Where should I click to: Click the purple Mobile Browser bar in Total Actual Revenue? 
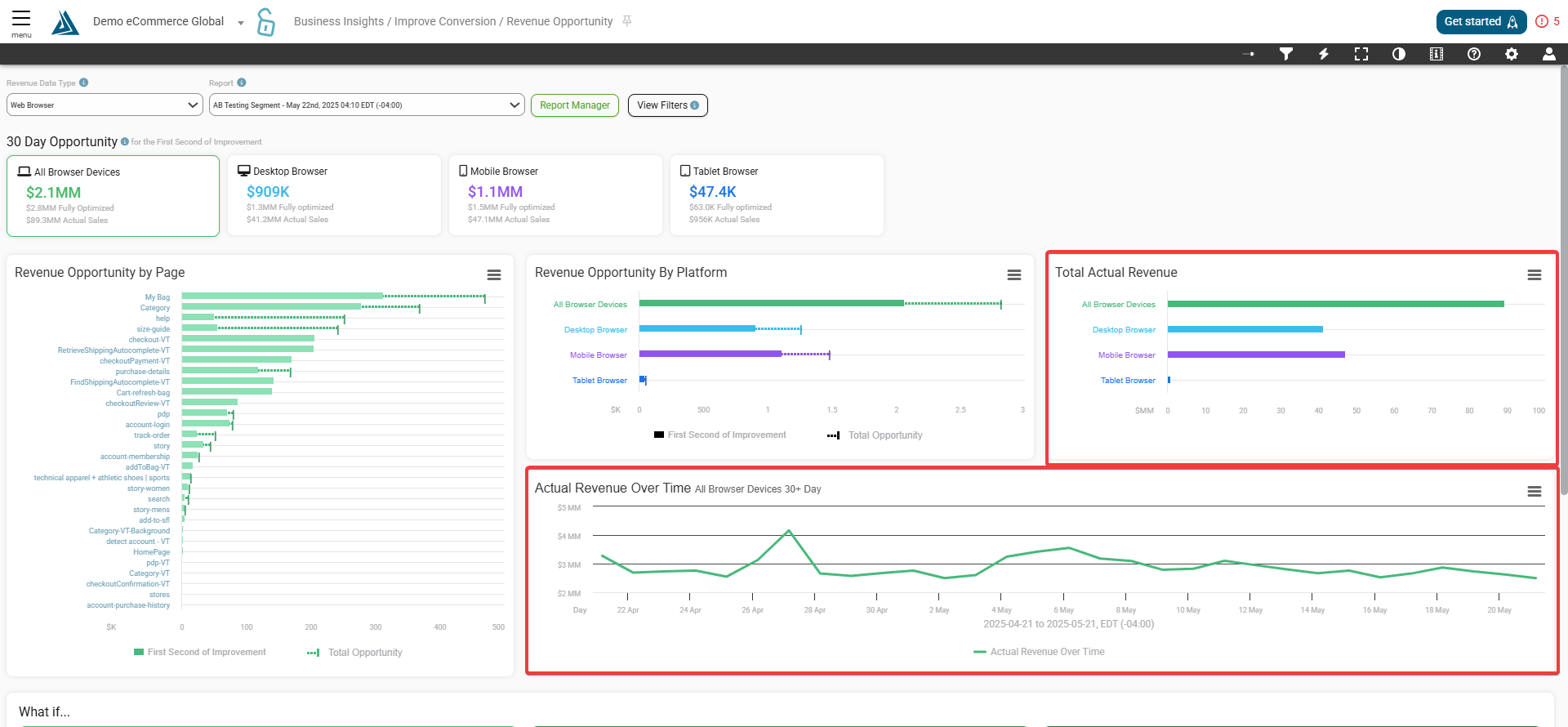[1256, 355]
